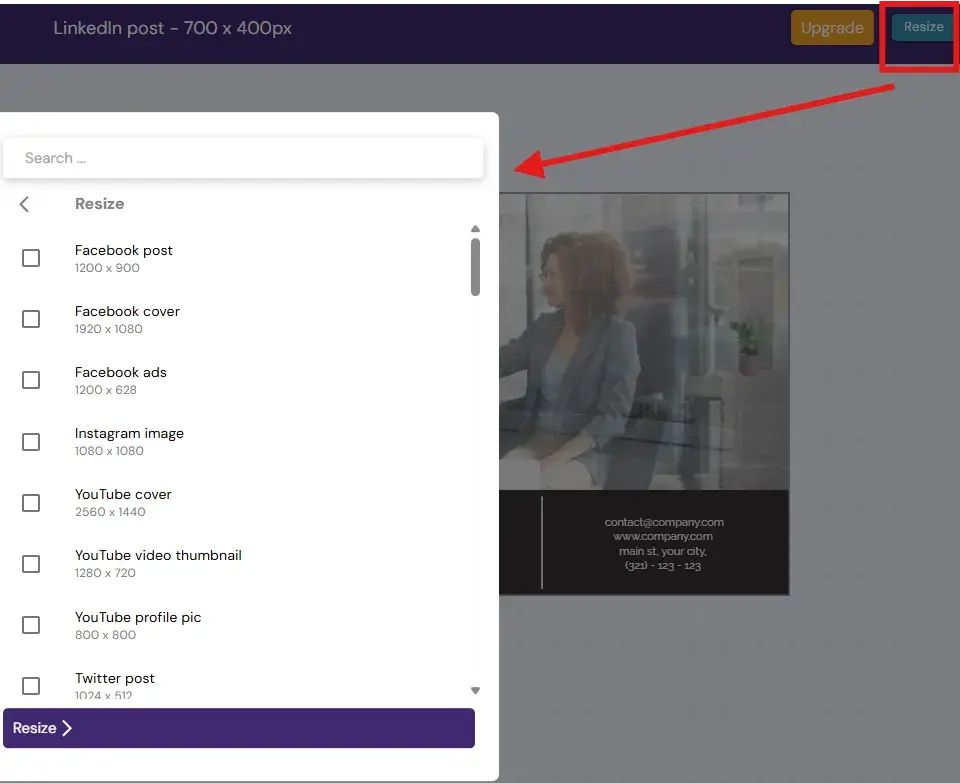Image resolution: width=960 pixels, height=783 pixels.
Task: Click the Resize panel header title
Action: click(x=98, y=203)
